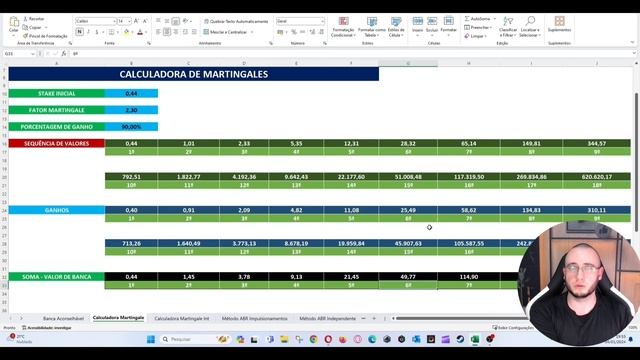Open Método ABR Impulsionamentos sheet tab

coord(254,318)
